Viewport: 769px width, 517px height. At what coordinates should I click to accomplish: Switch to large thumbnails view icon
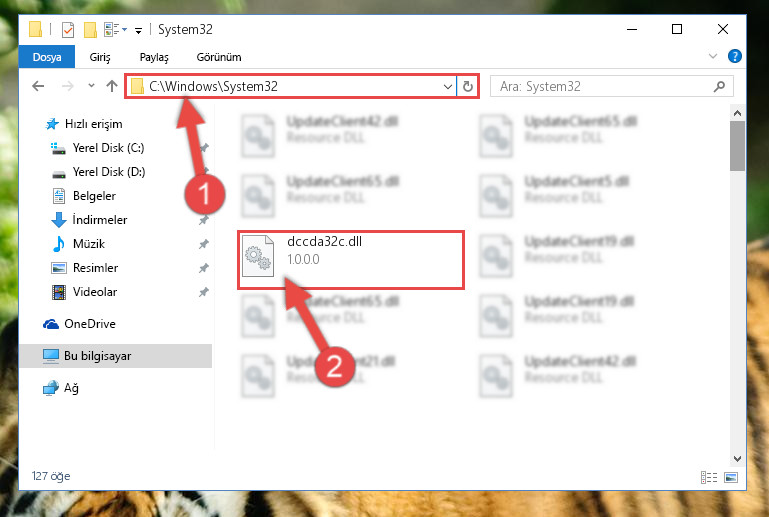pos(731,477)
